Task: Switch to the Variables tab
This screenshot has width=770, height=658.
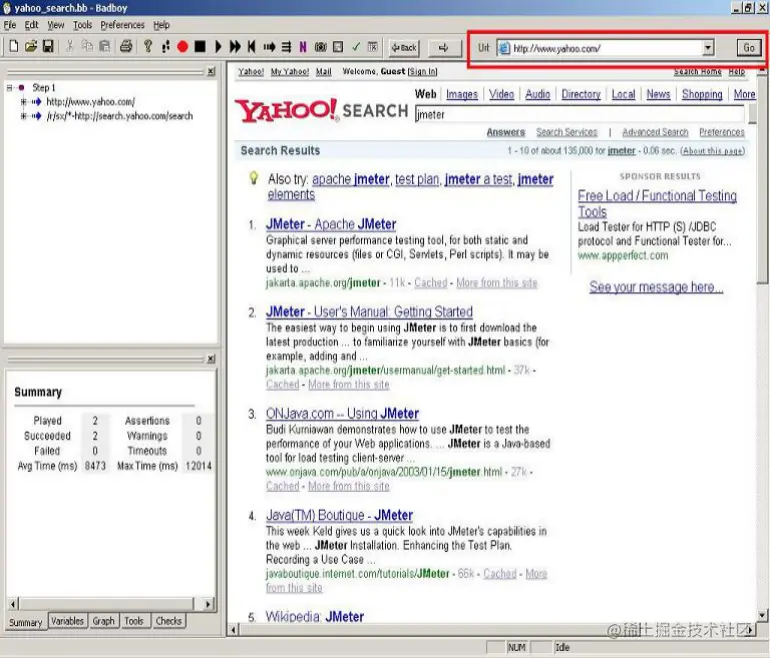Action: [67, 621]
